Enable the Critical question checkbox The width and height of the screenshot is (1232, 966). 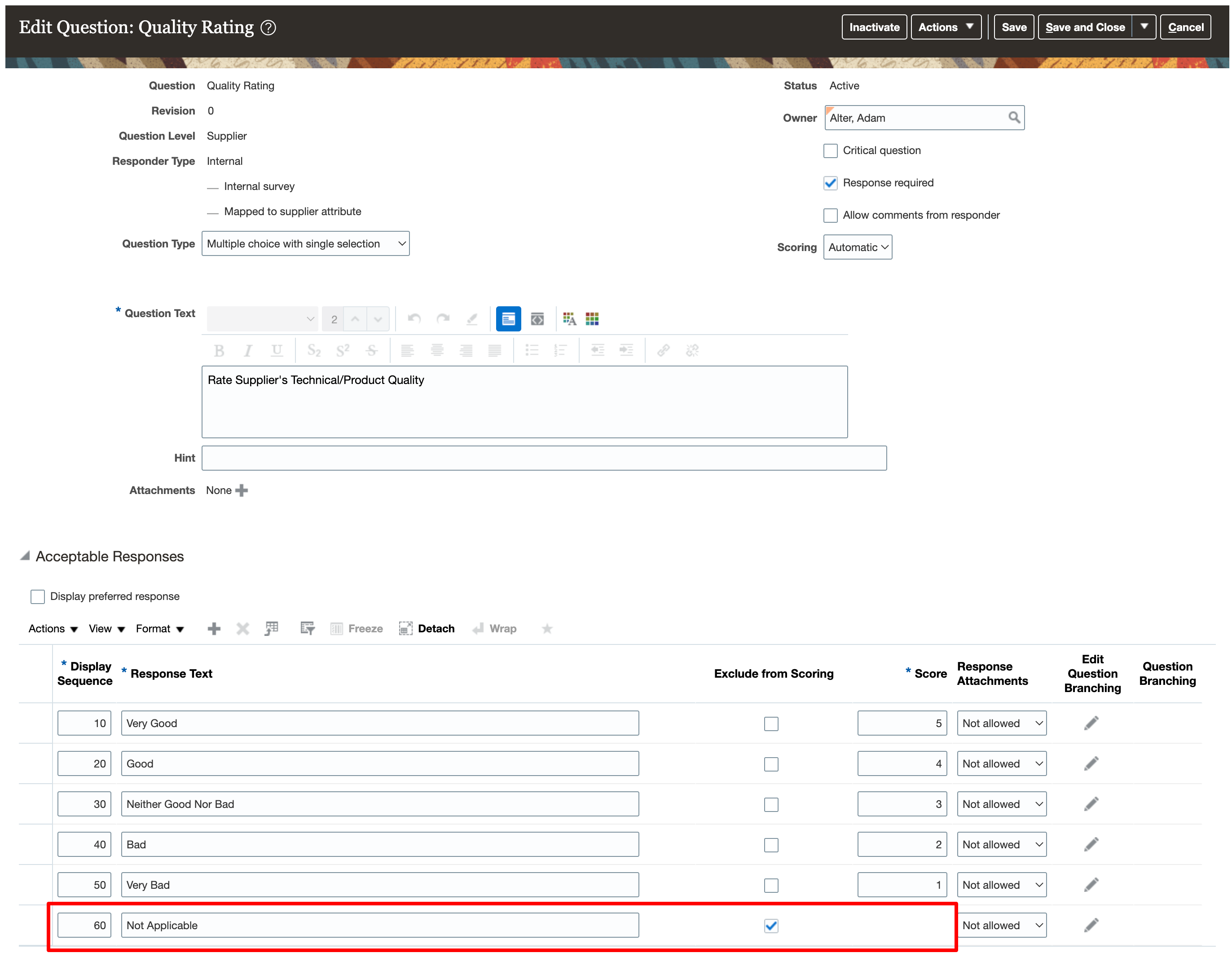point(829,150)
